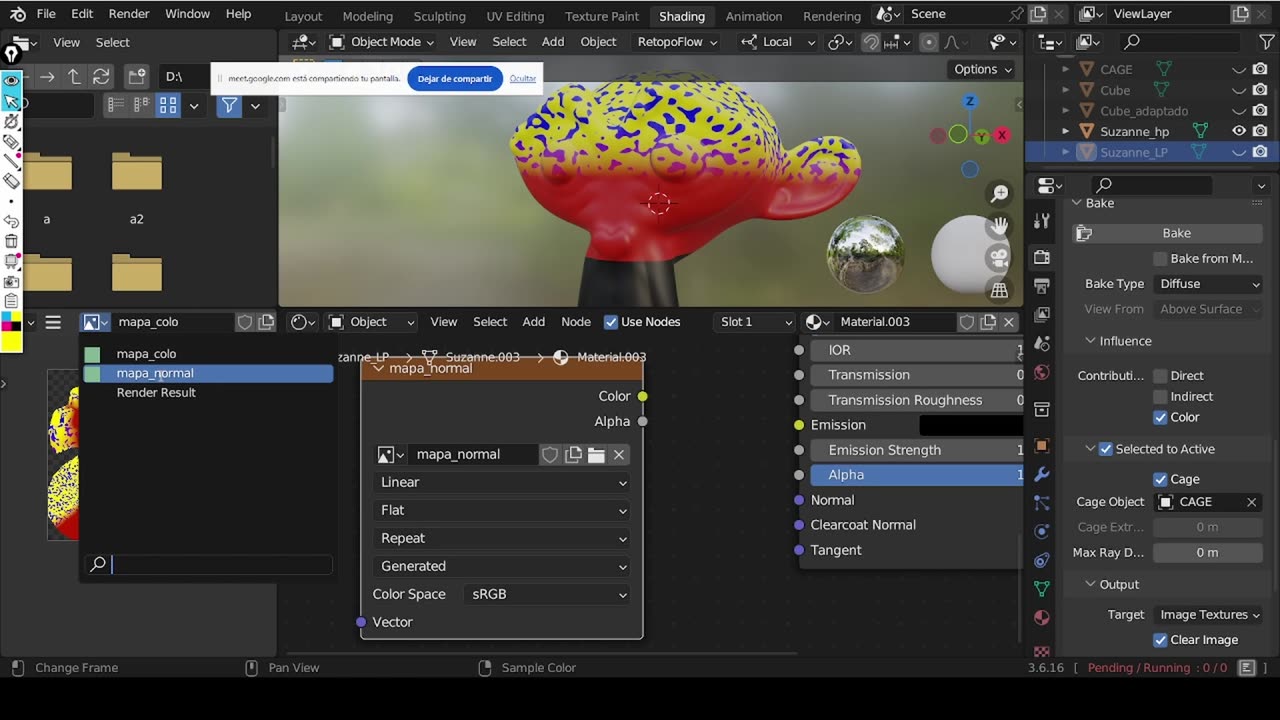The height and width of the screenshot is (720, 1280).
Task: Click file browser refresh icon
Action: 101,77
